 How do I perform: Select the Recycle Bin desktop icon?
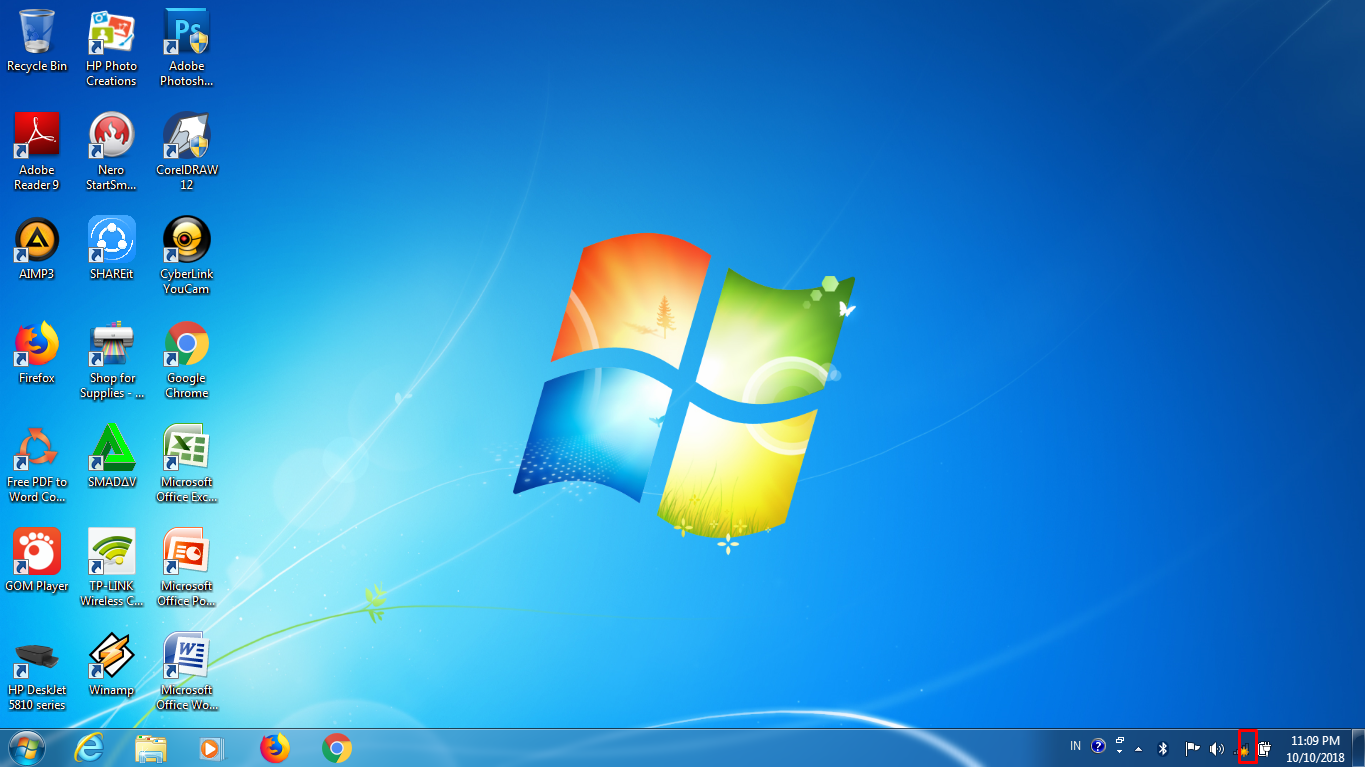point(37,41)
